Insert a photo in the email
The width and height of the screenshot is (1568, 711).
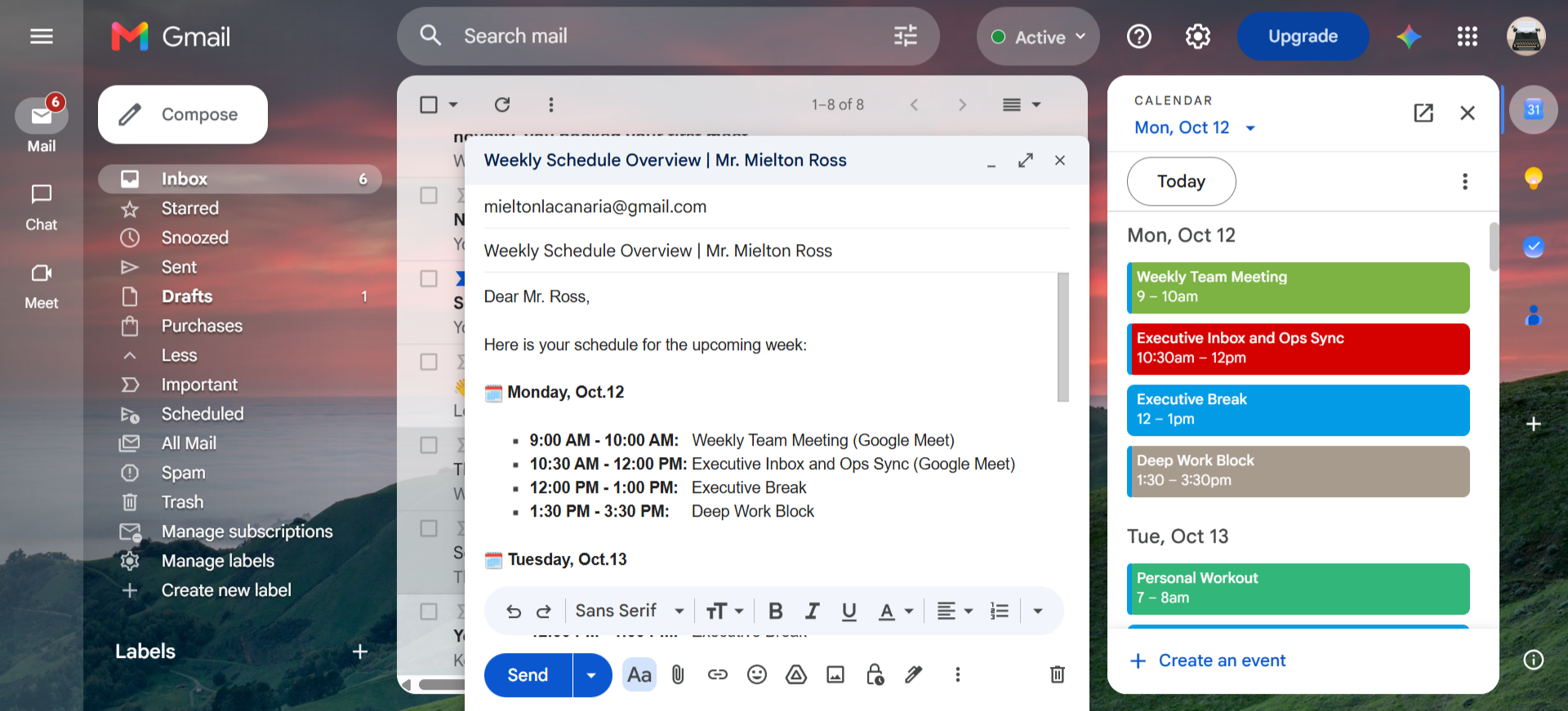pyautogui.click(x=835, y=674)
